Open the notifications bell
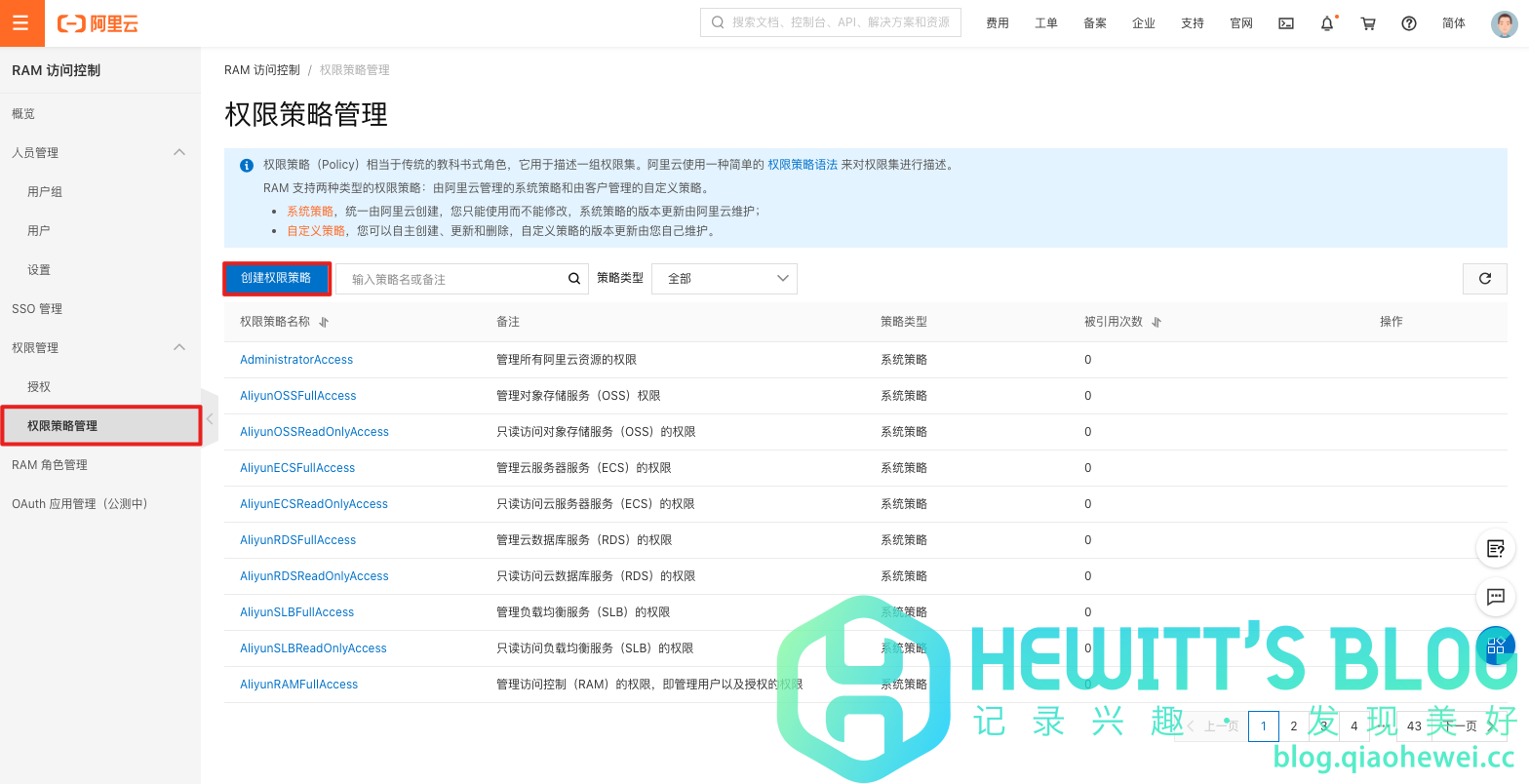The image size is (1529, 784). (1327, 23)
